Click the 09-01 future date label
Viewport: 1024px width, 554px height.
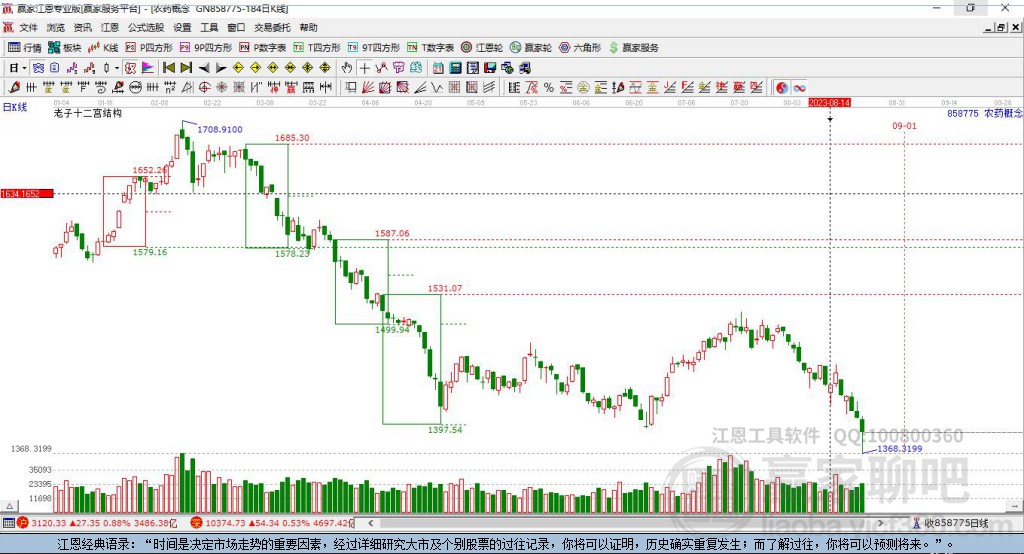tap(904, 125)
